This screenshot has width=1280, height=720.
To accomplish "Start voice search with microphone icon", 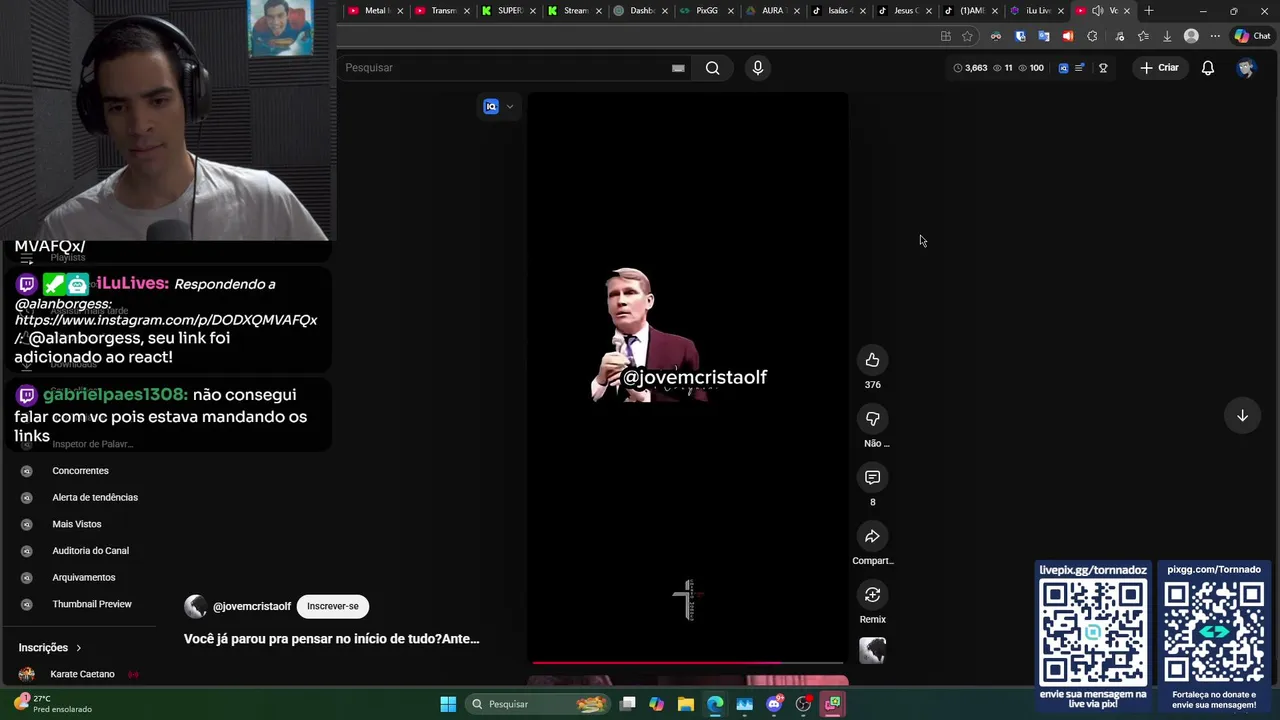I will pyautogui.click(x=757, y=68).
